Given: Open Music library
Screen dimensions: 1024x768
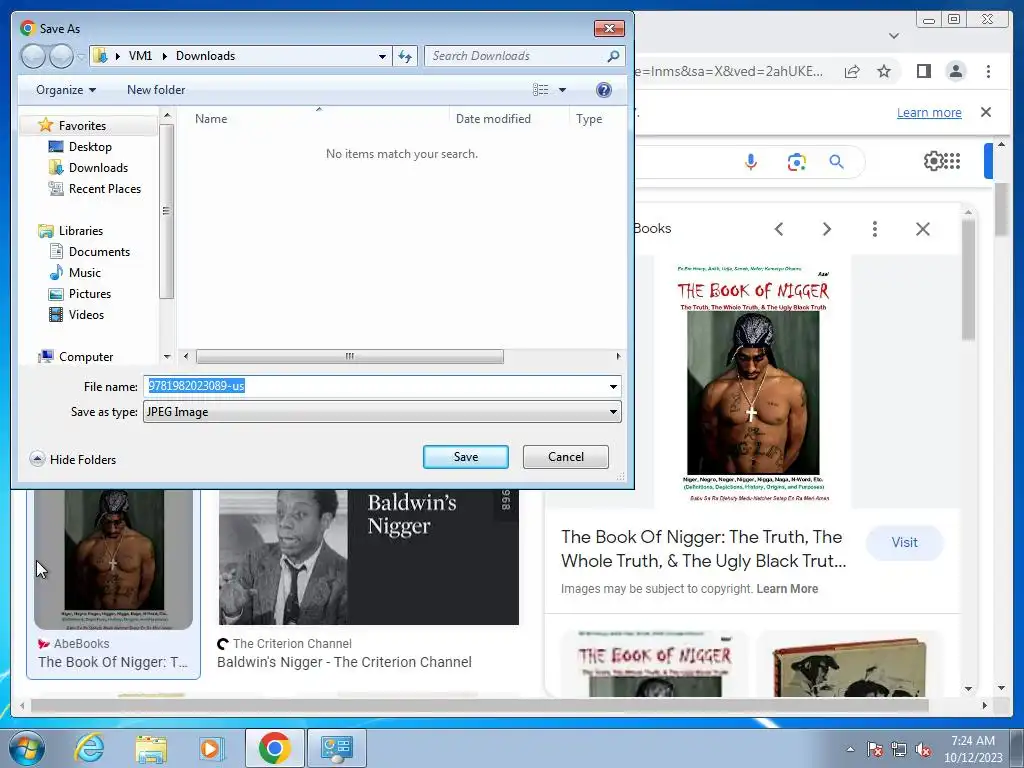Looking at the screenshot, I should pos(85,273).
